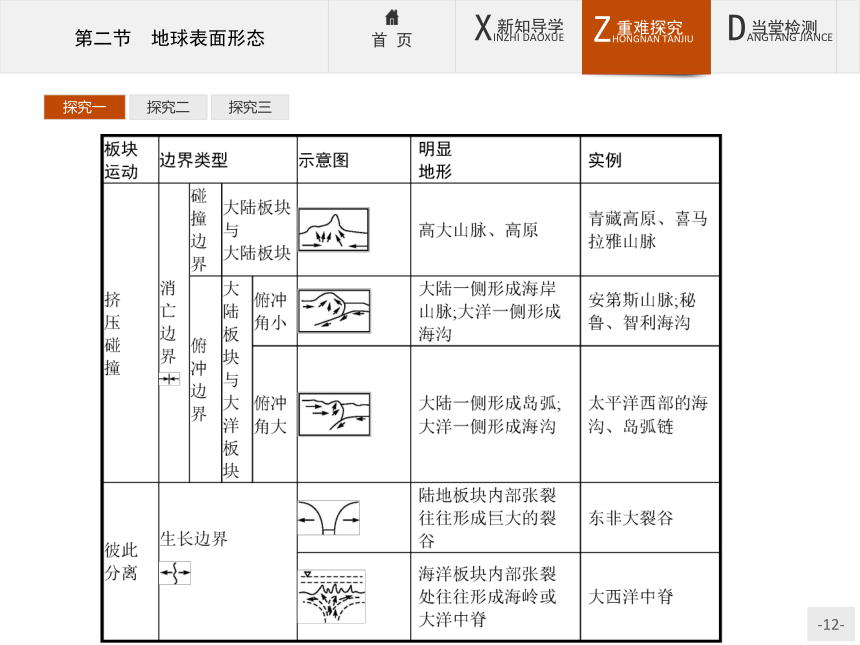
Task: Click the continental collision diagram thumbnail
Action: pos(333,229)
